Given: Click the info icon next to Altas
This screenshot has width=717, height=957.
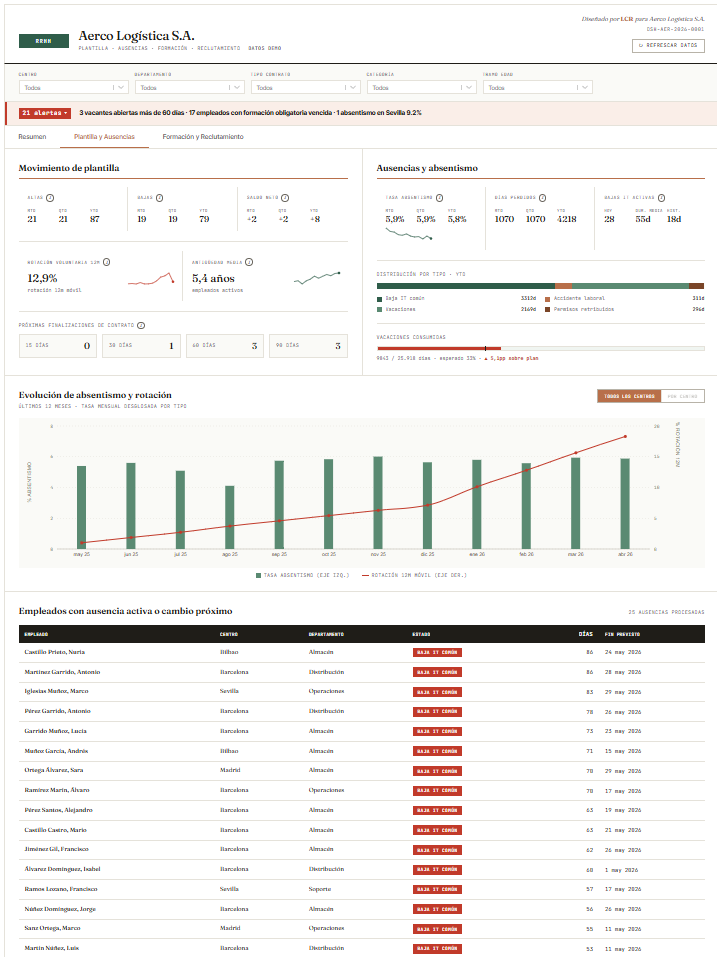Looking at the screenshot, I should (50, 198).
